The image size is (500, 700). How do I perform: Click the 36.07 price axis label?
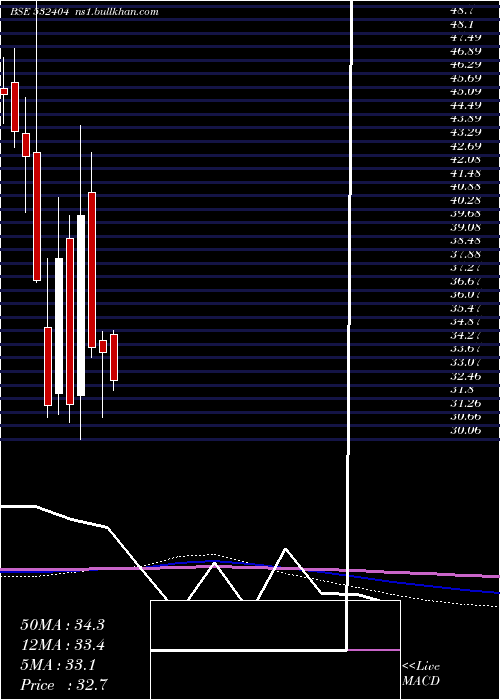click(x=466, y=295)
